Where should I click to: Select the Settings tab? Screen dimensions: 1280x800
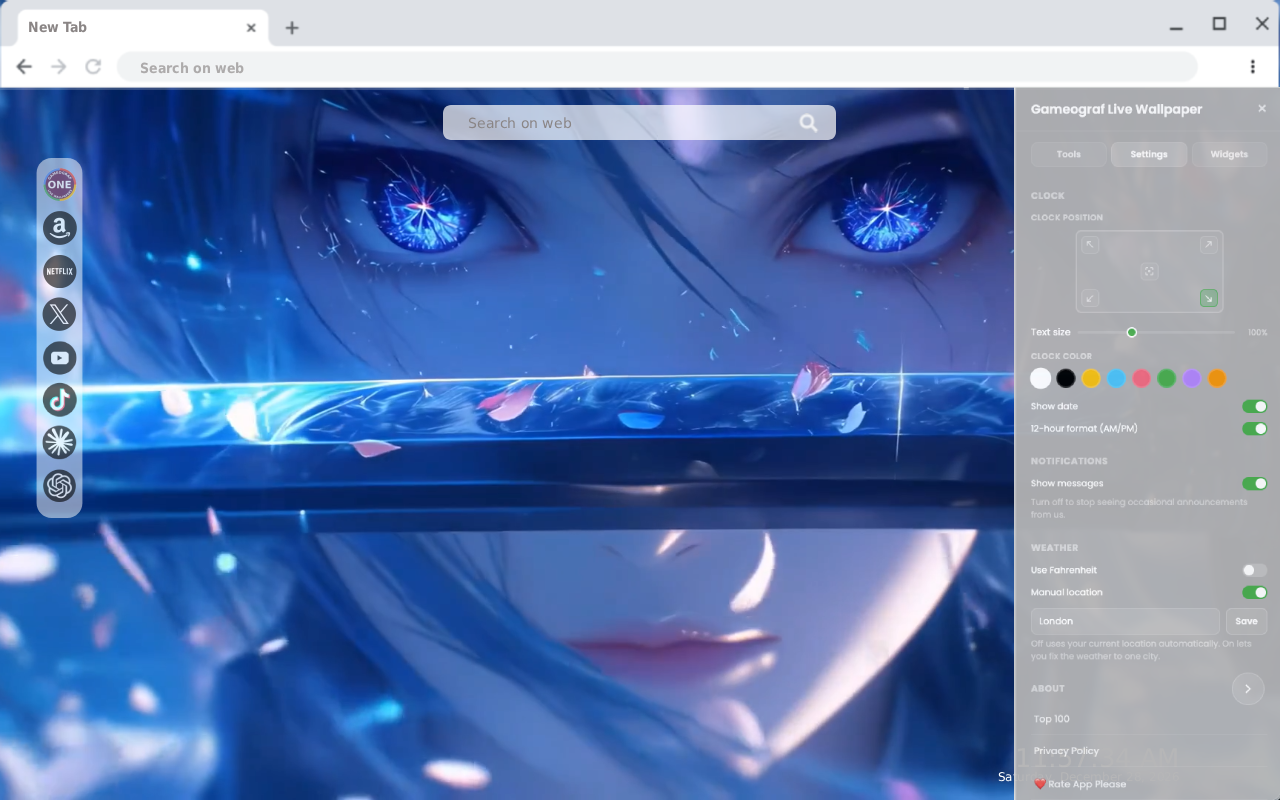pos(1149,154)
